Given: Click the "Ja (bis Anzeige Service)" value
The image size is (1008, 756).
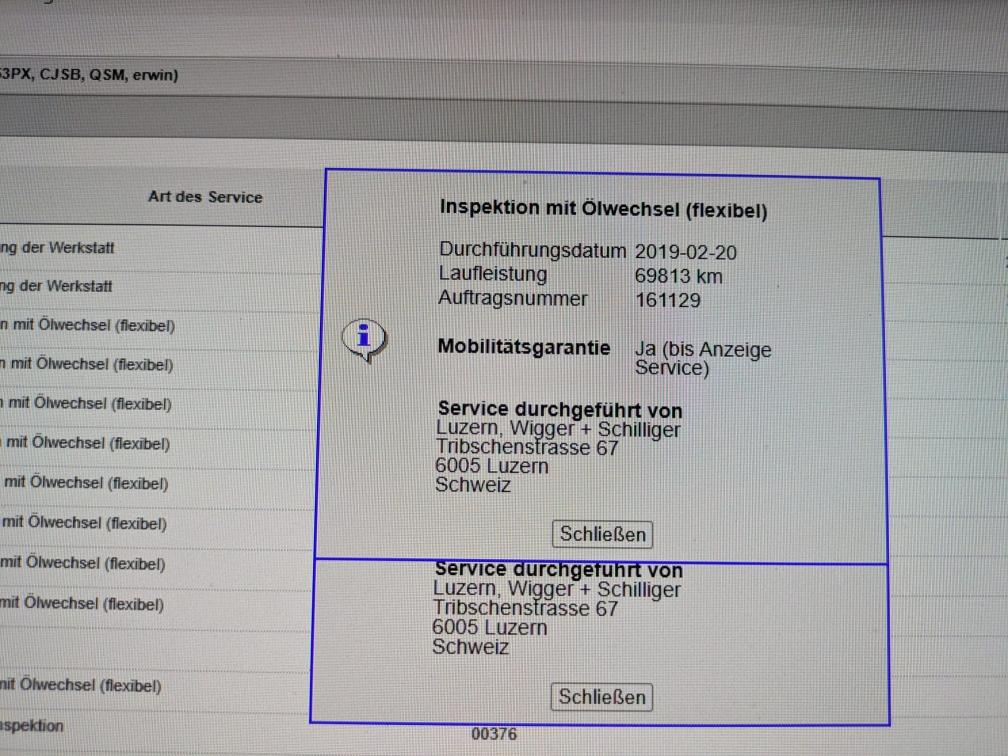Looking at the screenshot, I should [x=702, y=359].
